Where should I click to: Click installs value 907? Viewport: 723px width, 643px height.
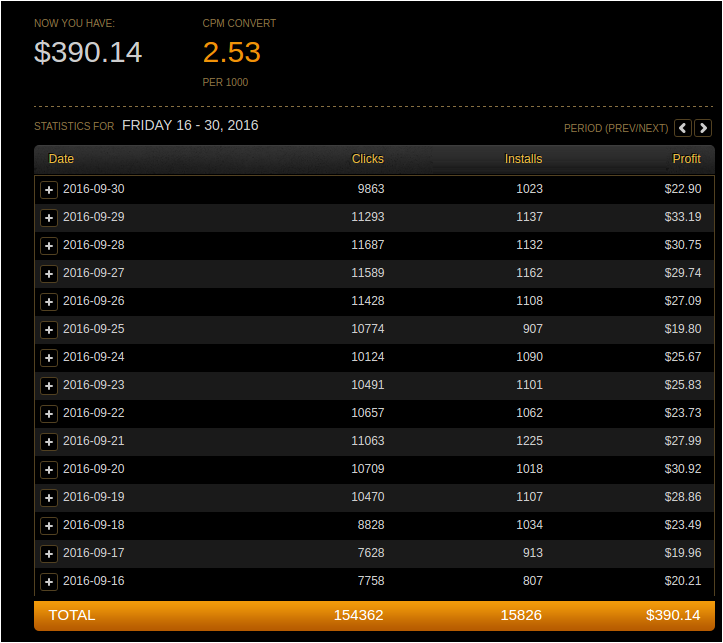click(533, 329)
